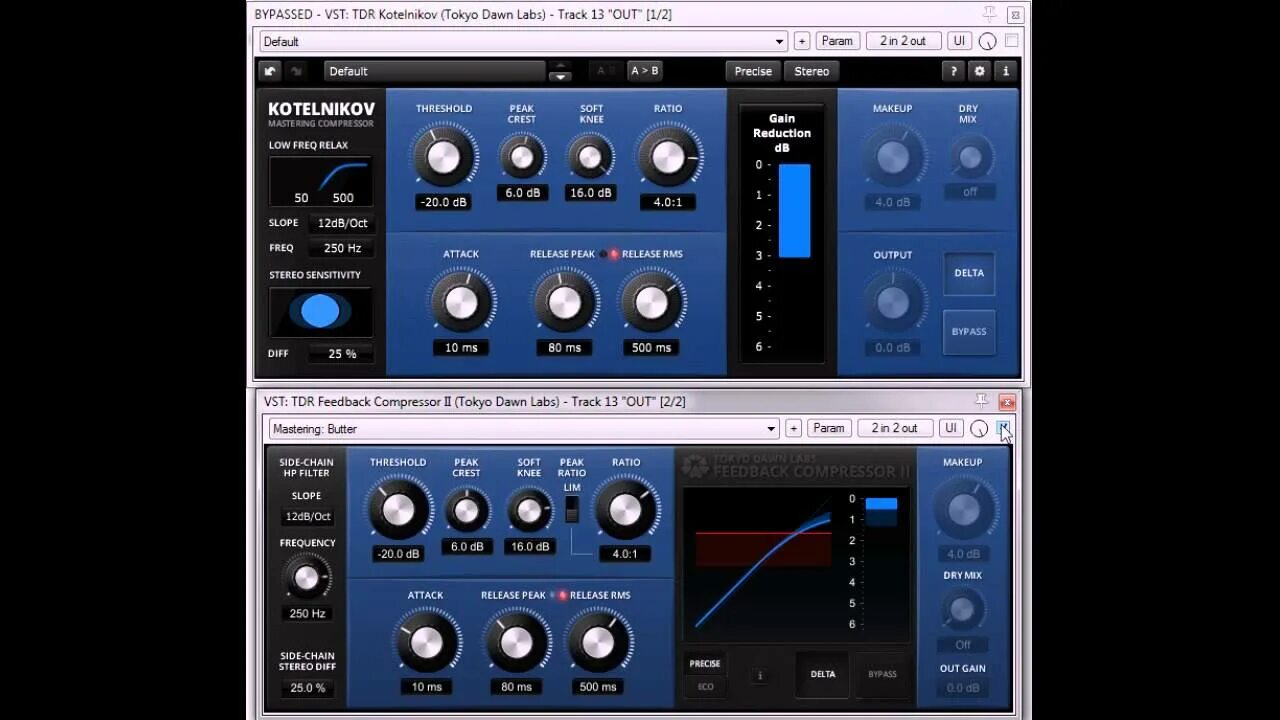
Task: Pin the Feedback Compressor II window
Action: [981, 401]
